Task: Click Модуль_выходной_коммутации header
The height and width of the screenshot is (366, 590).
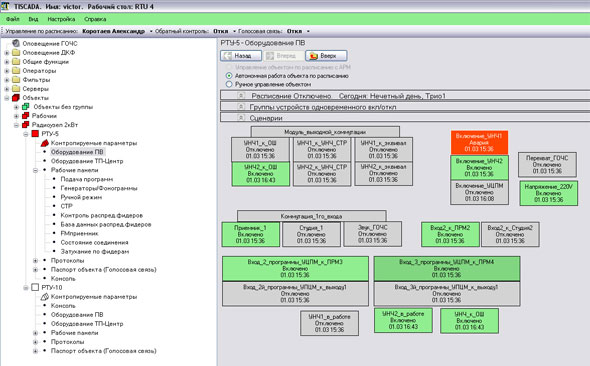Action: (x=325, y=132)
